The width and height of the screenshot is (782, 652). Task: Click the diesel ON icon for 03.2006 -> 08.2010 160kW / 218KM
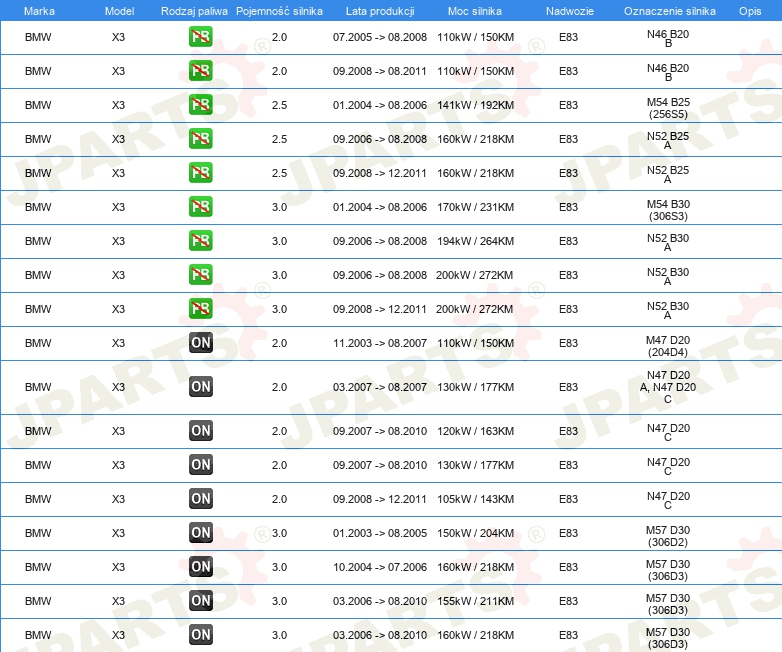pos(201,634)
